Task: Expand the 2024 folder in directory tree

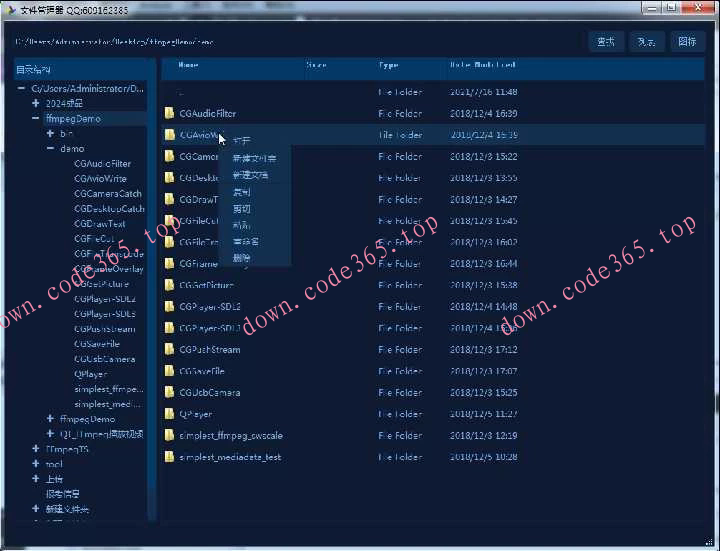Action: click(36, 104)
